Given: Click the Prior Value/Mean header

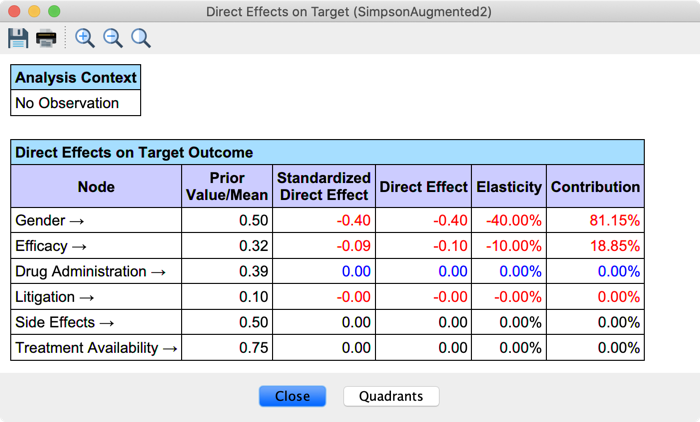Looking at the screenshot, I should point(227,187).
